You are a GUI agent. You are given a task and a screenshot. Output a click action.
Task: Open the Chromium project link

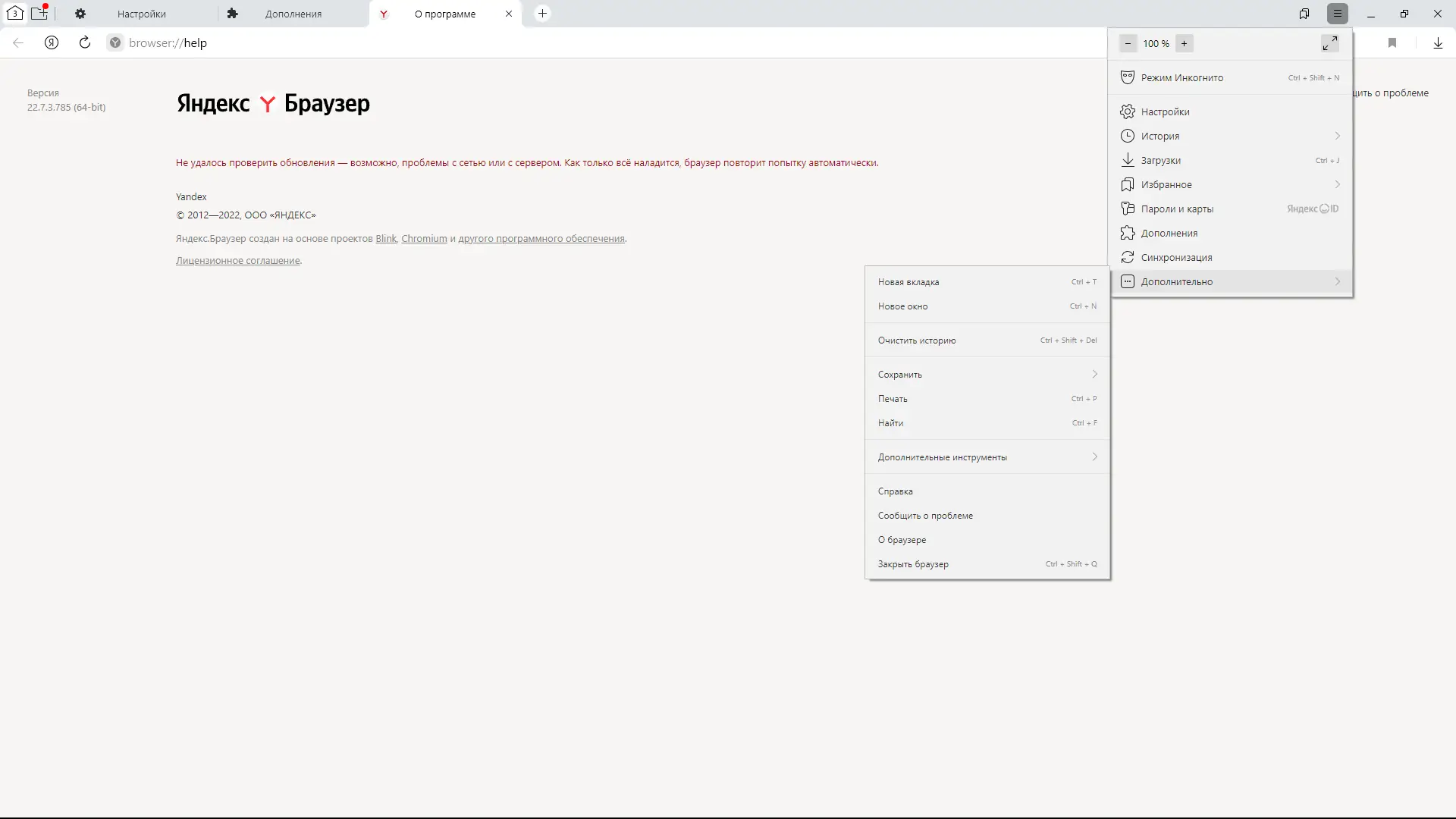pyautogui.click(x=424, y=238)
